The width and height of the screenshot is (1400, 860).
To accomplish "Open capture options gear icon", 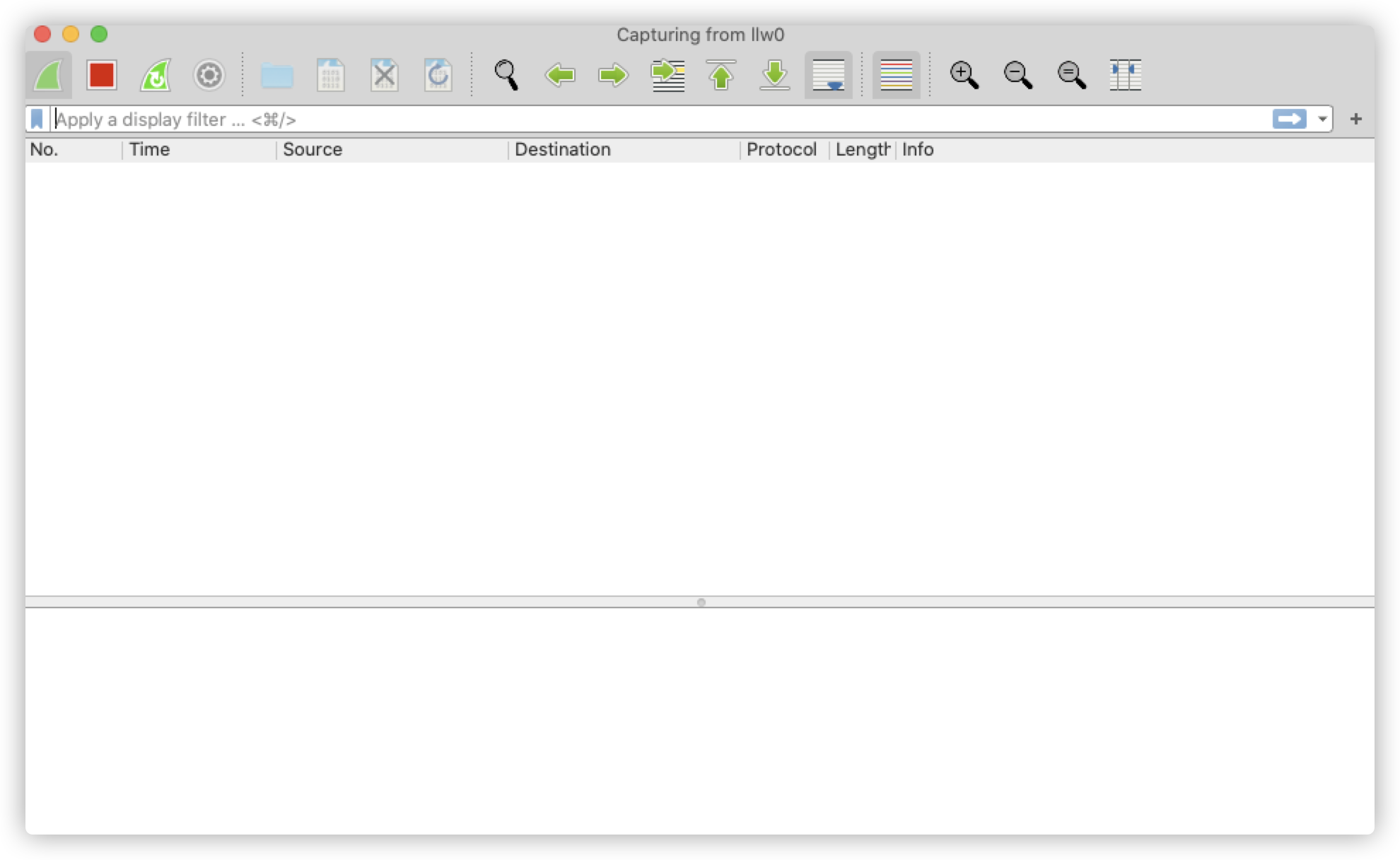I will click(209, 75).
